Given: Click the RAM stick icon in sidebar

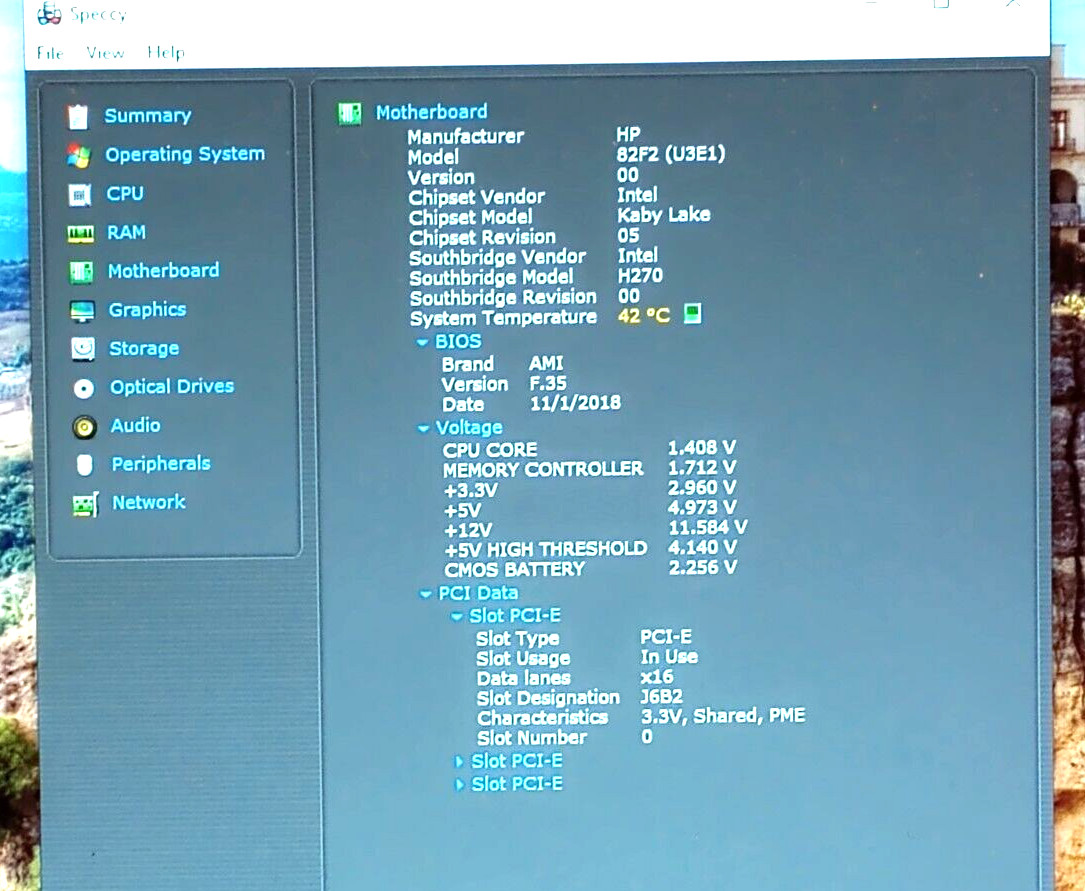Looking at the screenshot, I should [80, 235].
